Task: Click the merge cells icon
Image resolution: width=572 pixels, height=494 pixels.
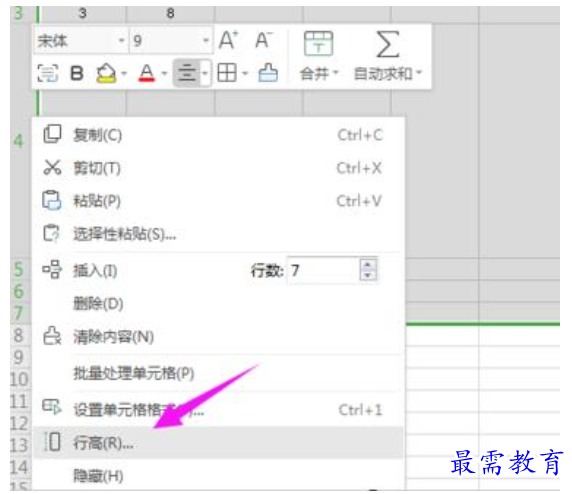Action: click(x=318, y=44)
